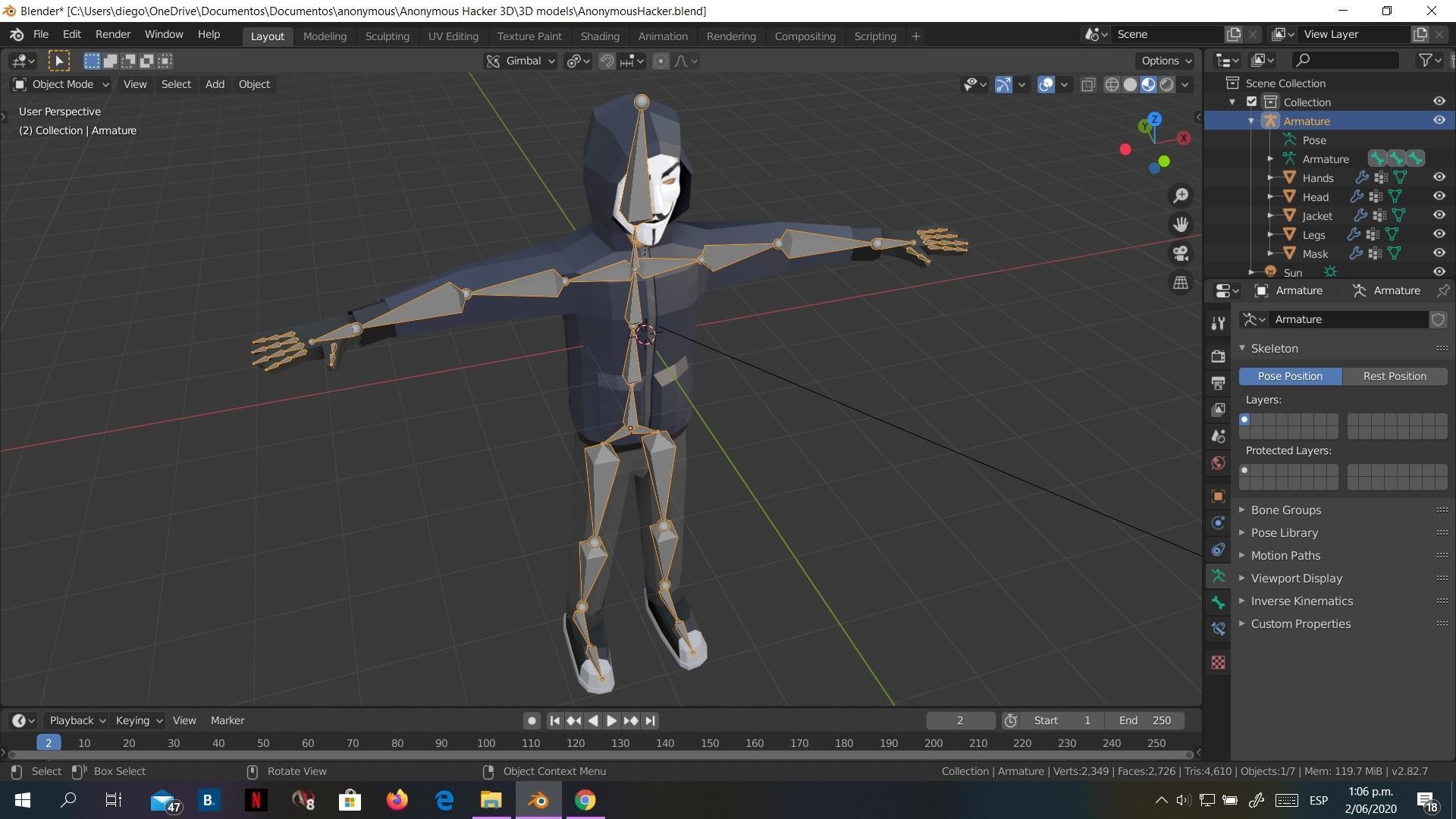
Task: Uncheck the Collection checkbox in outliner
Action: coord(1252,102)
